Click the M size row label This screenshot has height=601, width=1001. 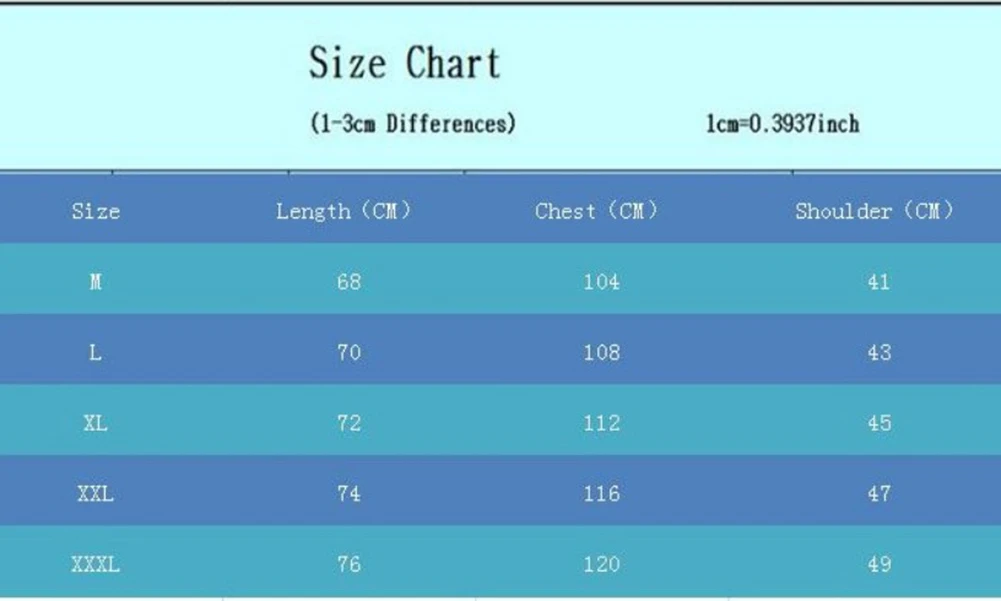click(96, 282)
